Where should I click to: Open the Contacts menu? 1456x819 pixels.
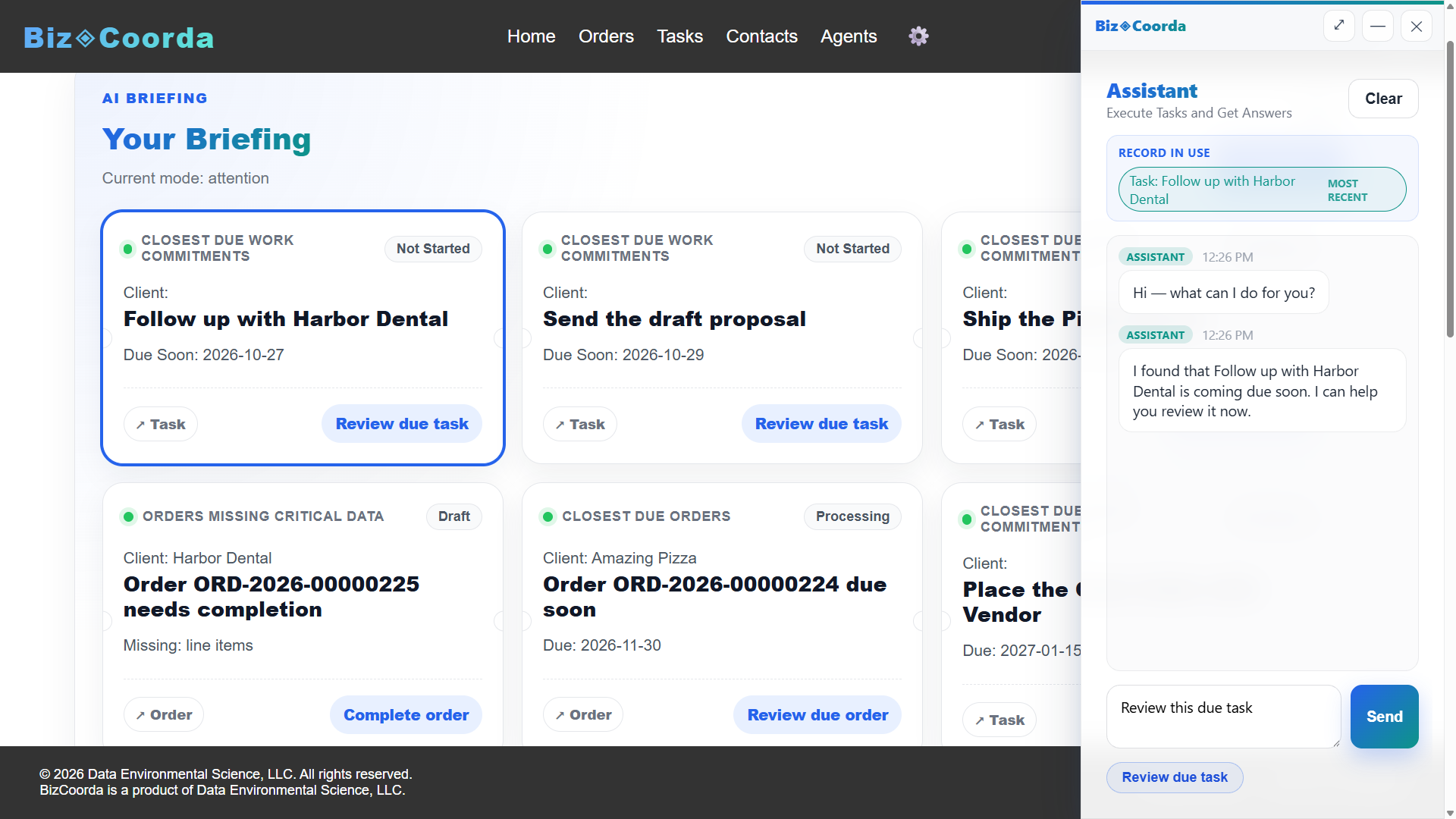click(761, 36)
